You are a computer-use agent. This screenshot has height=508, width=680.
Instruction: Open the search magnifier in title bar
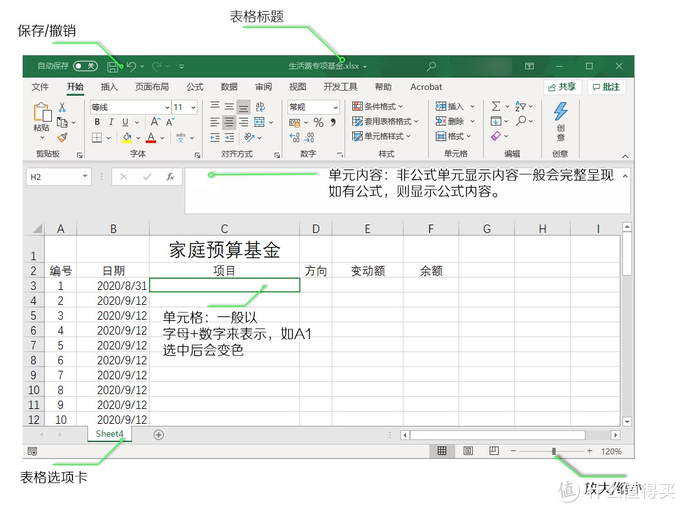tap(431, 66)
